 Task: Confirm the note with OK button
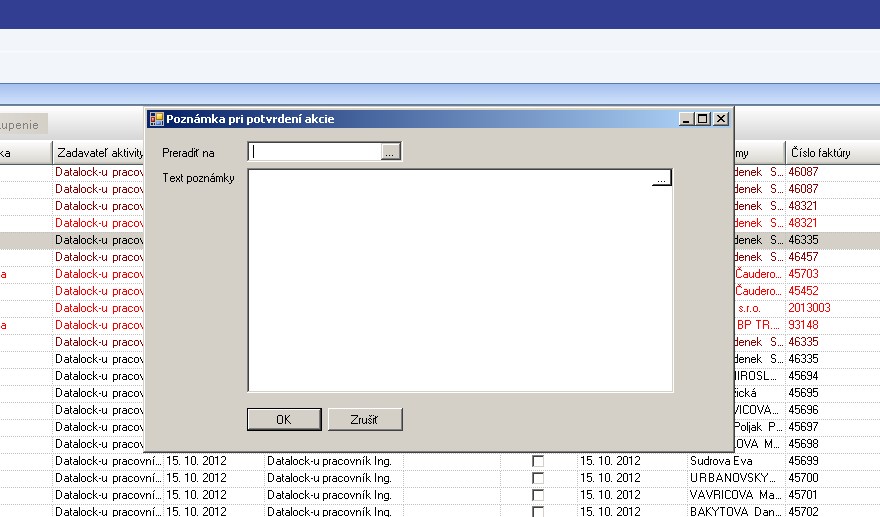[284, 419]
